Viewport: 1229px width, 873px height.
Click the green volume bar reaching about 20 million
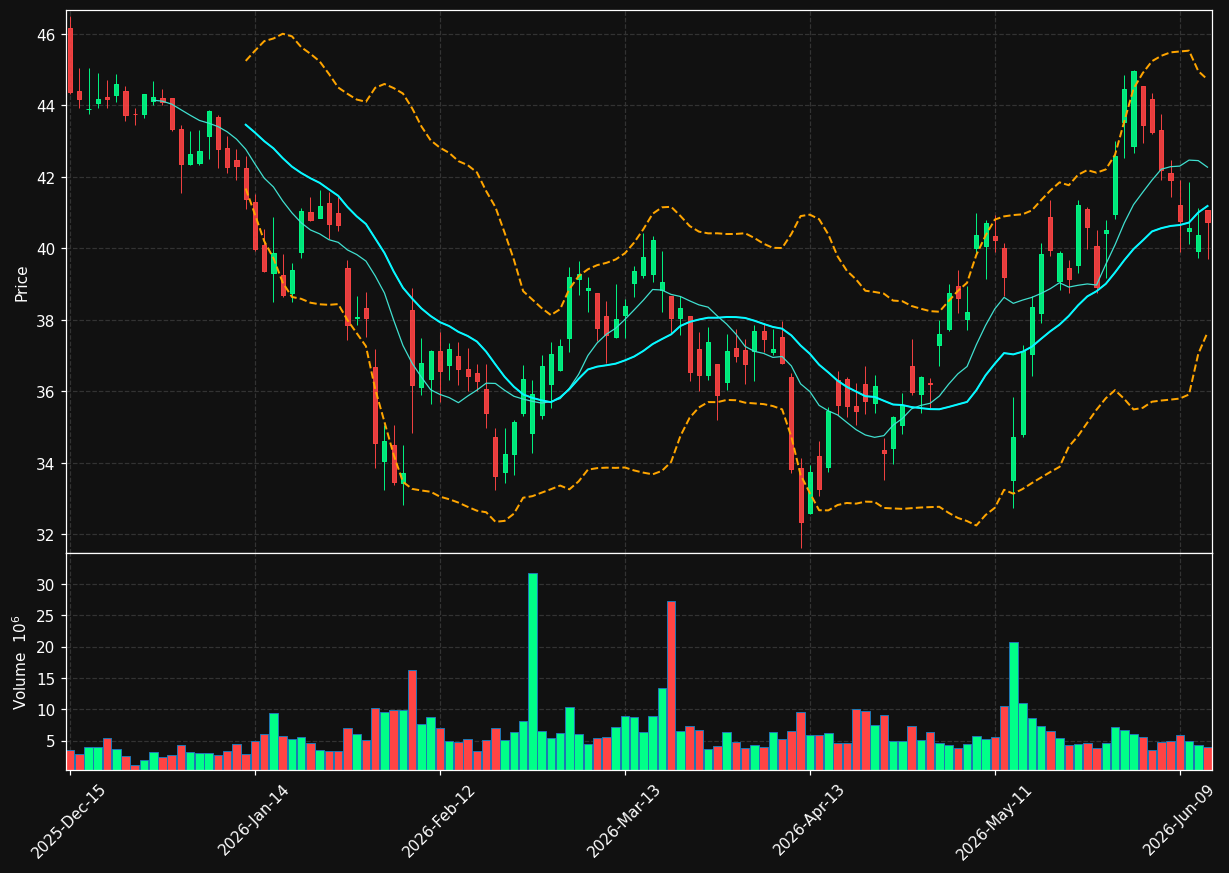click(1014, 706)
